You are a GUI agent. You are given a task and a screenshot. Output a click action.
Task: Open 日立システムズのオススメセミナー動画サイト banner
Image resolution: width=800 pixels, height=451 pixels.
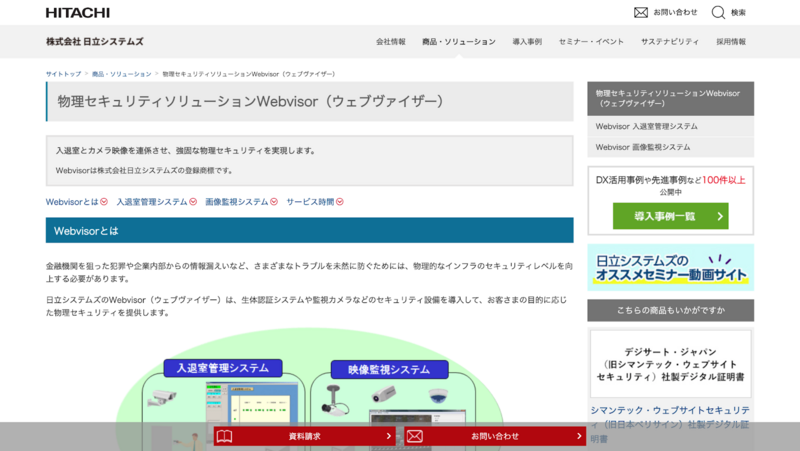coord(670,267)
